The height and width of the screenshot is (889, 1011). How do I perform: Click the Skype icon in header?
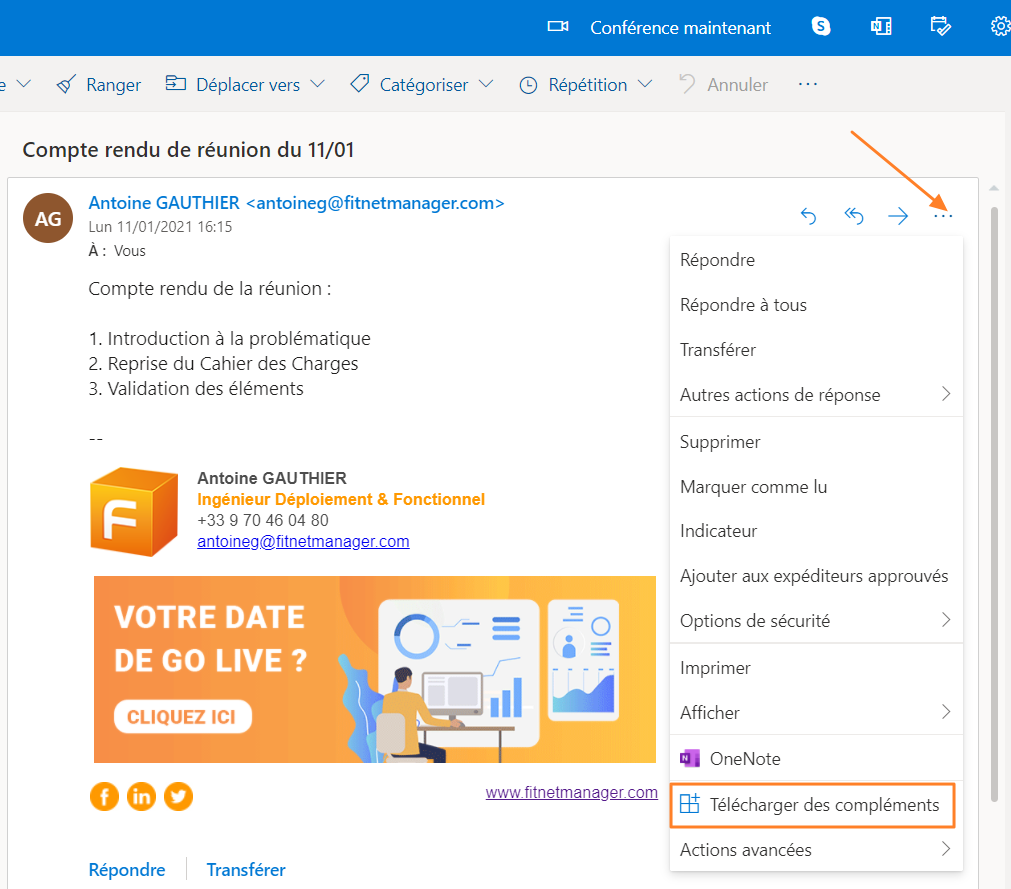click(x=821, y=27)
